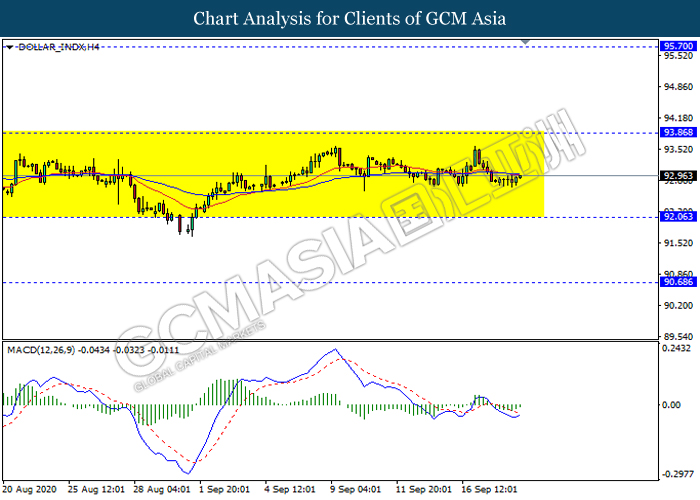Click the DOLLAR_INDX,H4 symbol label

tap(58, 47)
